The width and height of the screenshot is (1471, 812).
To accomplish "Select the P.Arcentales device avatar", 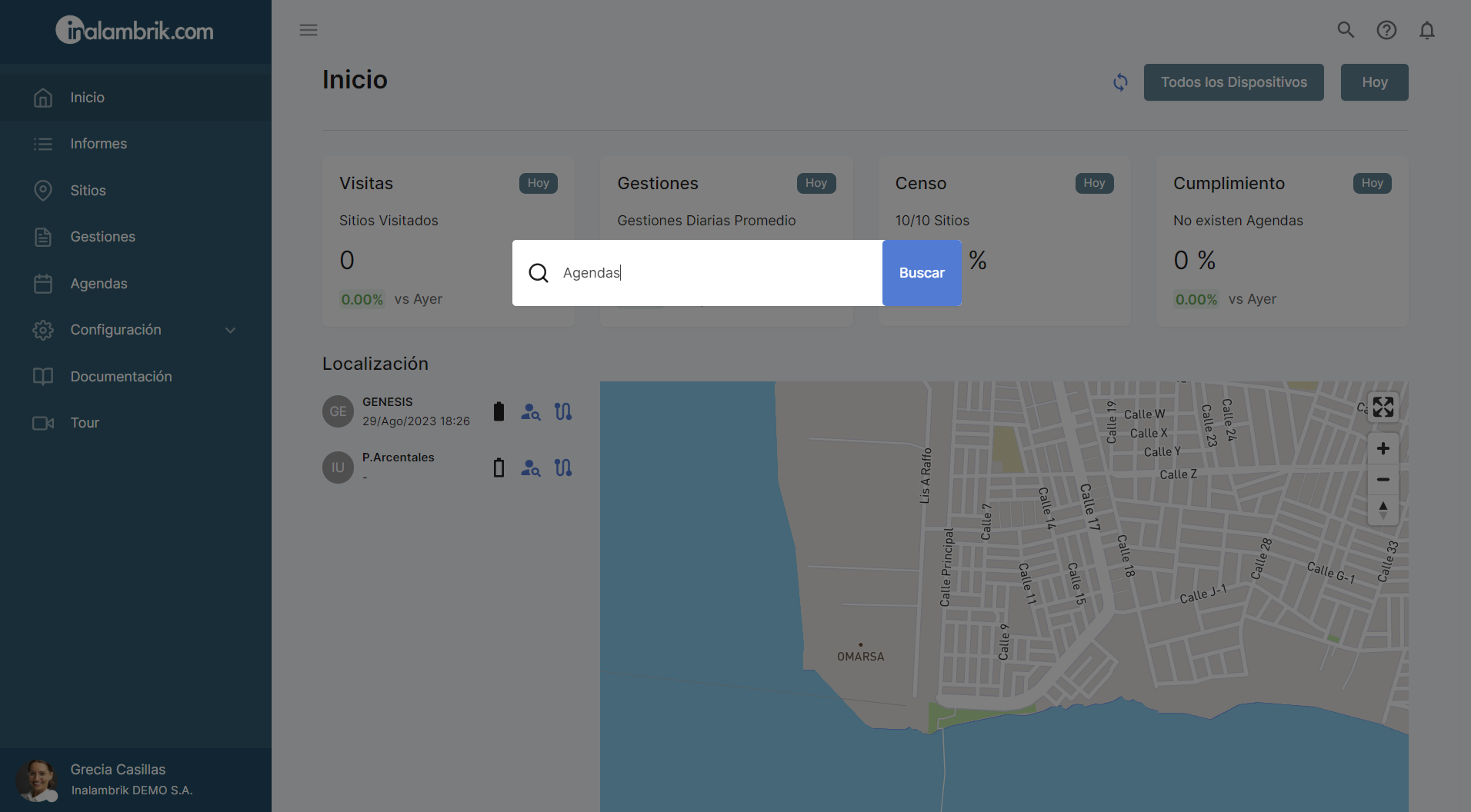I will (x=338, y=468).
